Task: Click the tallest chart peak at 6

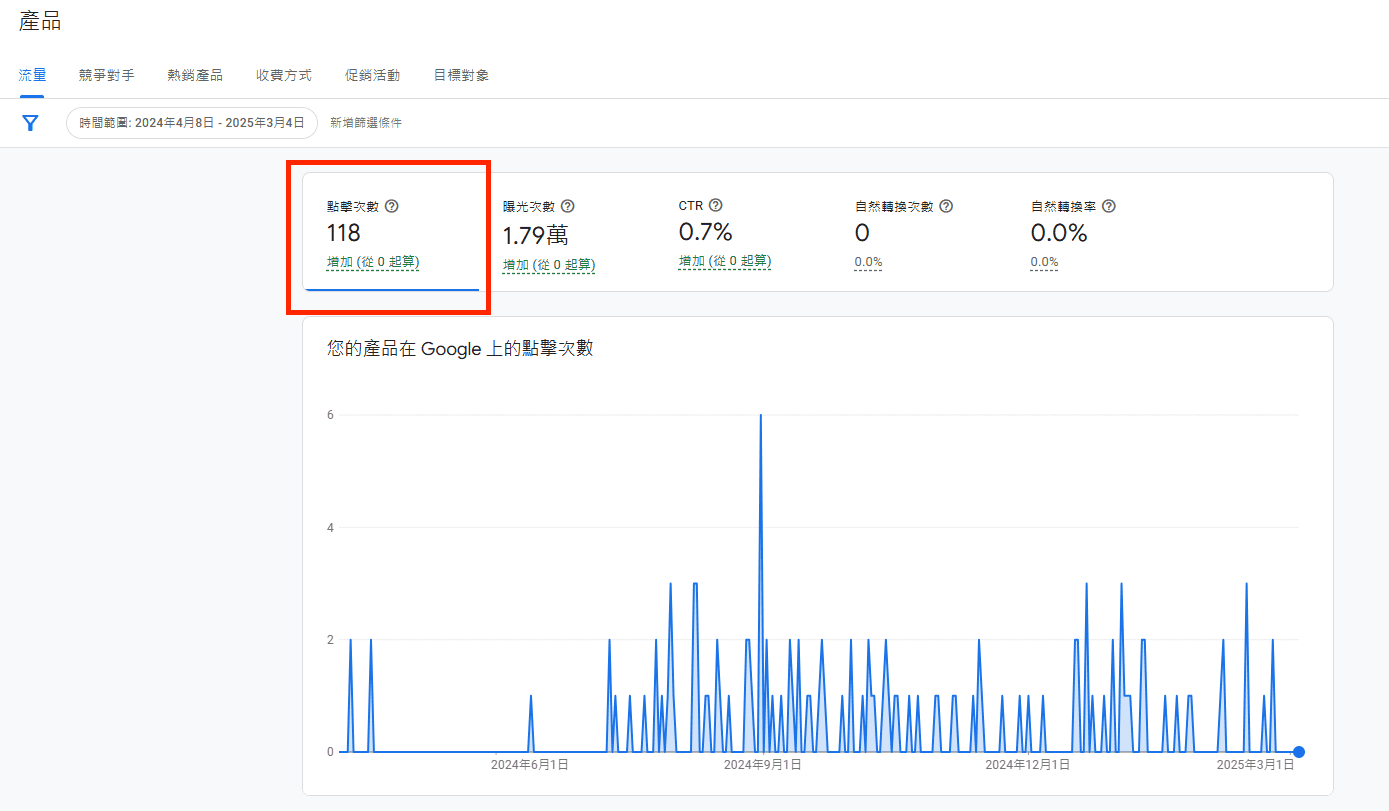Action: click(x=761, y=415)
